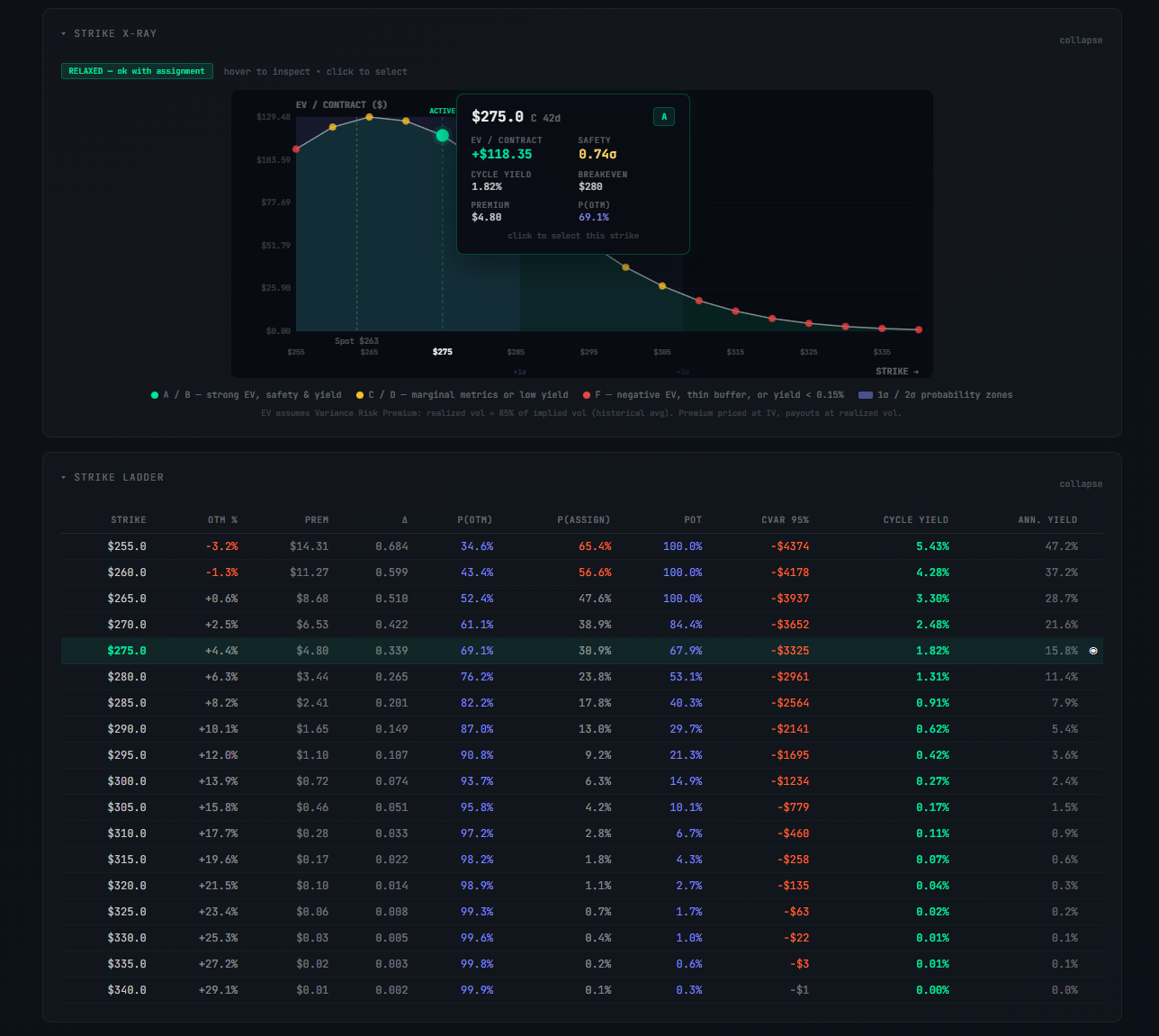Click the blue 1σ / 2σ zone color swatch

(867, 394)
